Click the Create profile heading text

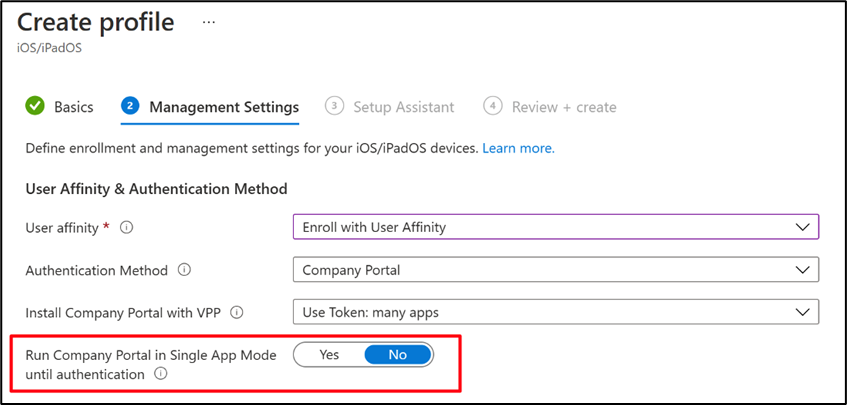[x=96, y=21]
